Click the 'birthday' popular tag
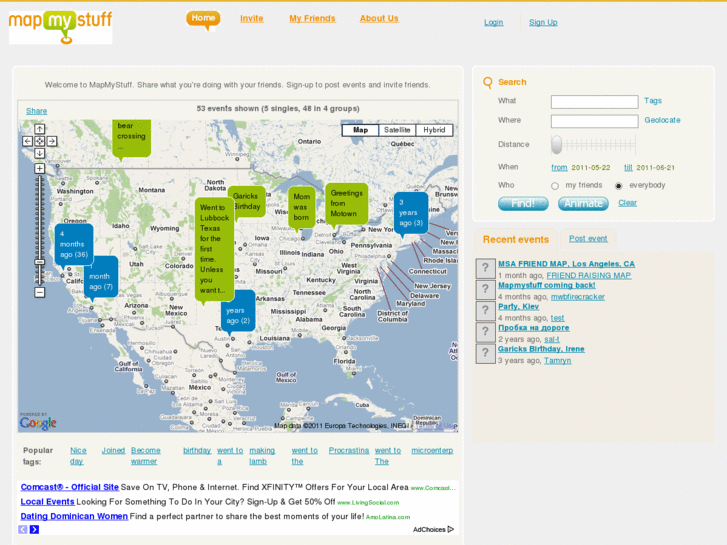The height and width of the screenshot is (545, 727). [x=197, y=450]
